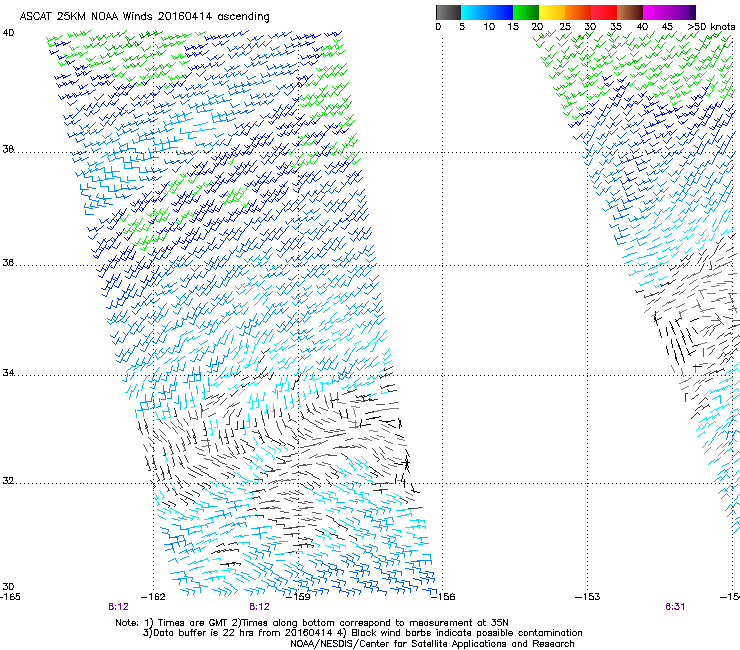Click the purple '8:31' time label
Viewport: 740px width, 650px height.
coord(675,607)
